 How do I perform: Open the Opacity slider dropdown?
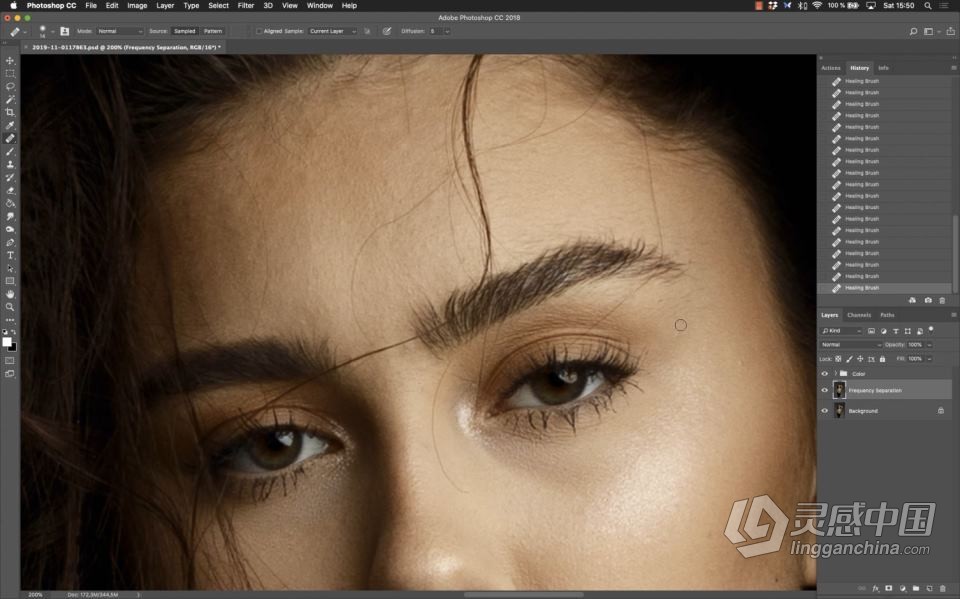(x=929, y=345)
